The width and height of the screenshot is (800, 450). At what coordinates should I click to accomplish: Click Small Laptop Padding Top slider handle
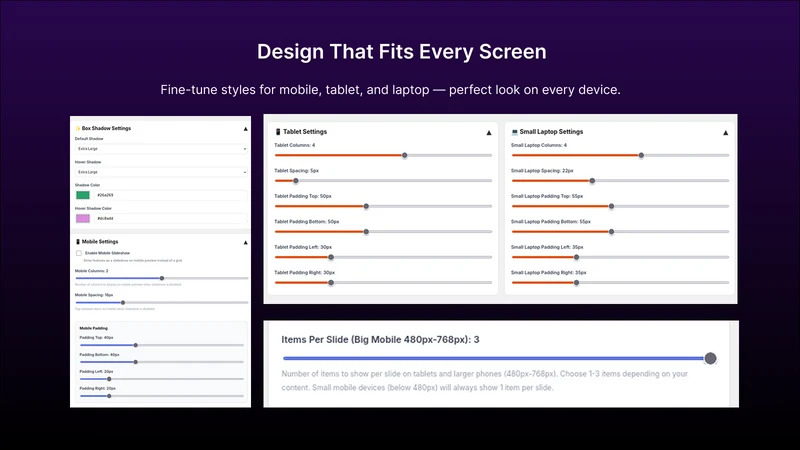coord(611,206)
